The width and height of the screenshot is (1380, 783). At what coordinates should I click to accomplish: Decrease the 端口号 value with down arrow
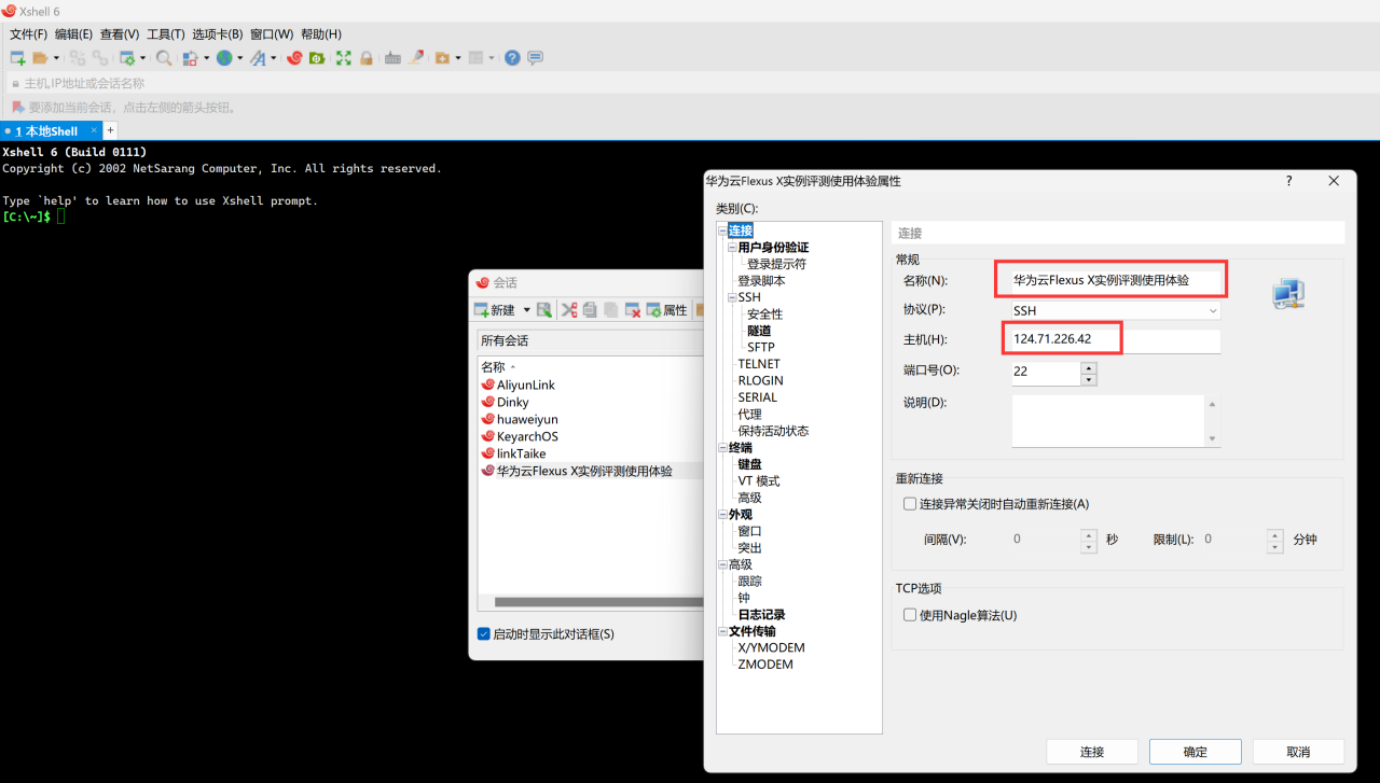1089,379
